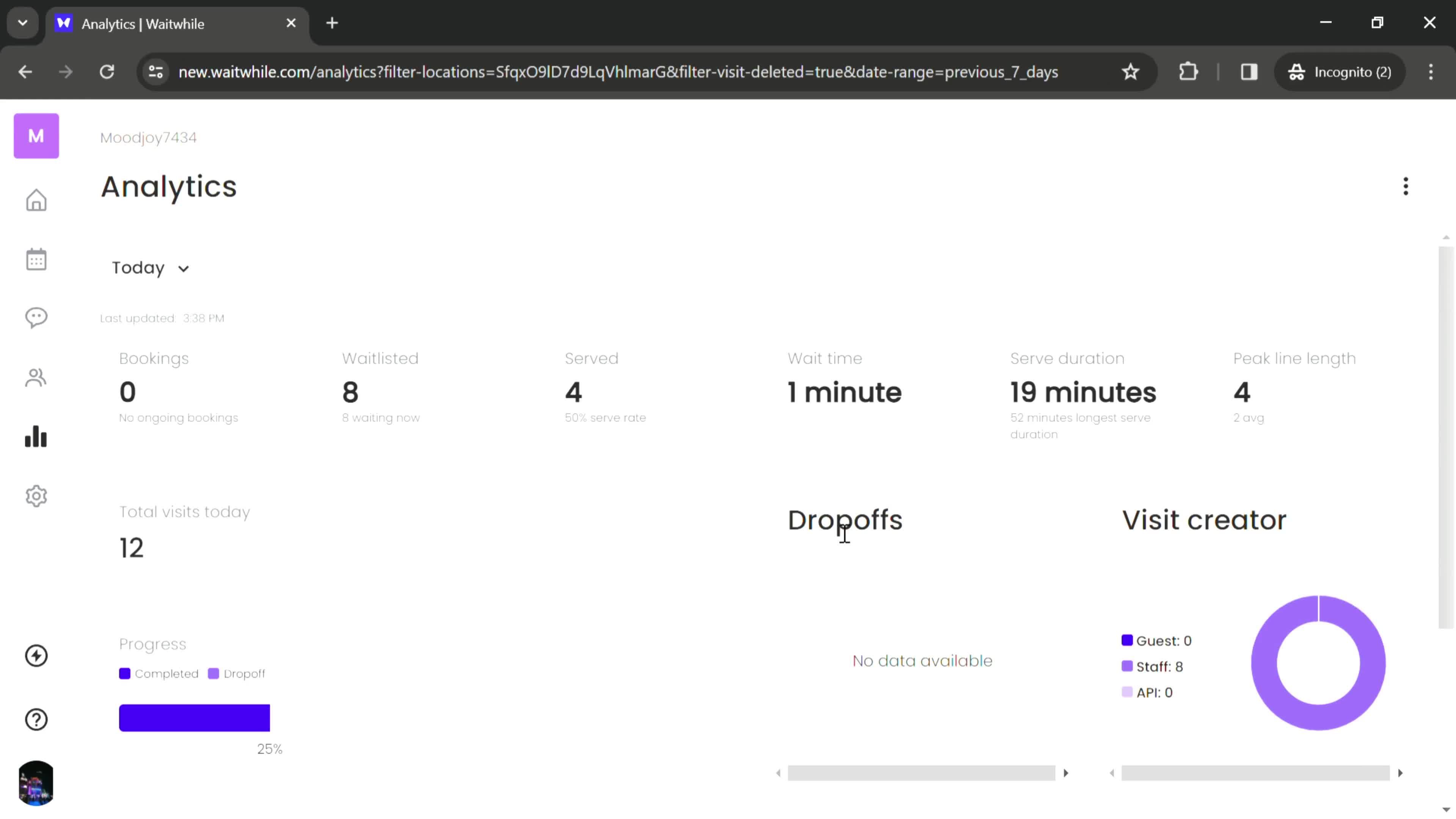The image size is (1456, 819).
Task: View site information icon in address bar
Action: [x=155, y=72]
